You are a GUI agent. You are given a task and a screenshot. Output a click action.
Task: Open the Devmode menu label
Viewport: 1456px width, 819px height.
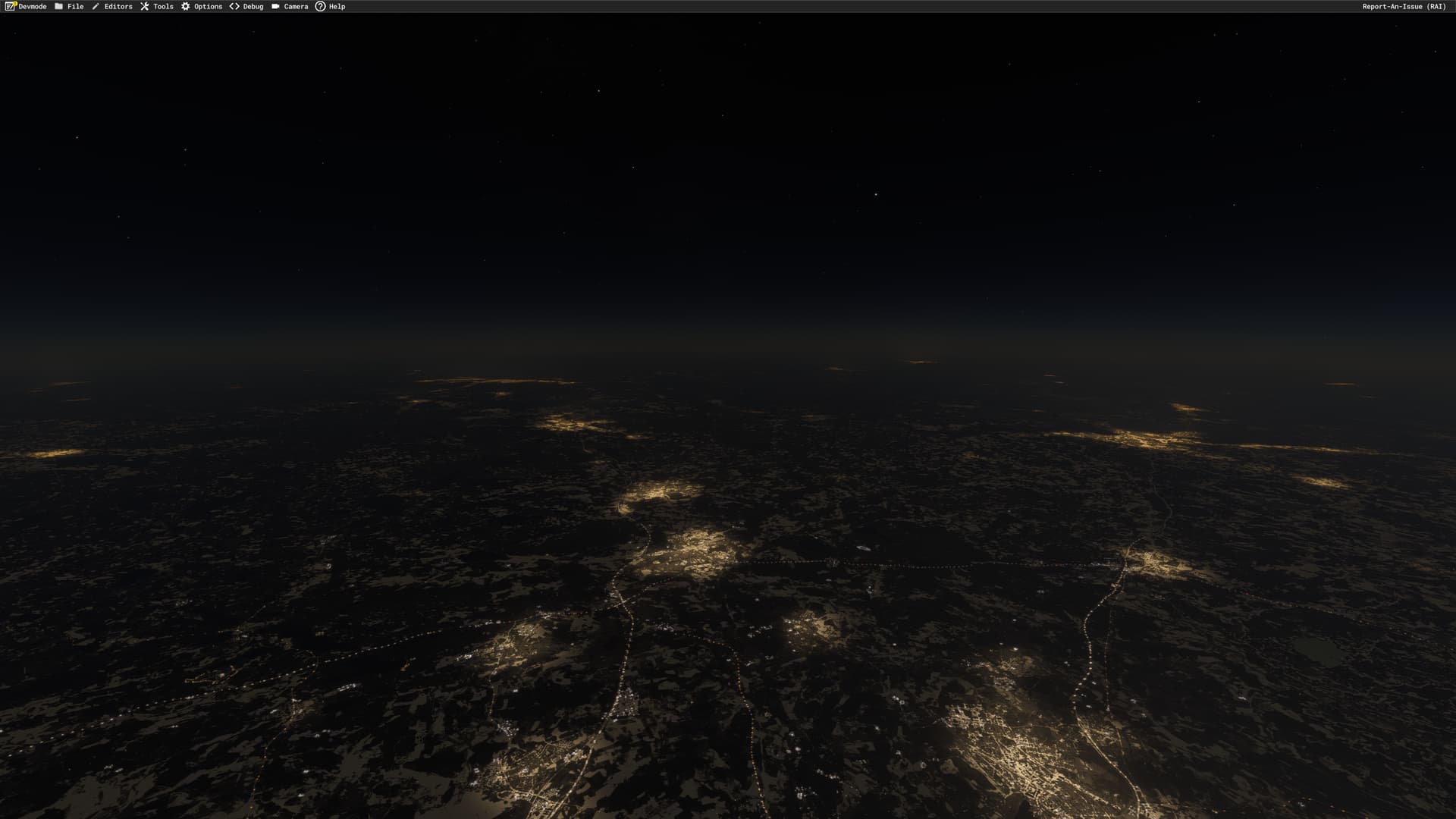(x=33, y=6)
